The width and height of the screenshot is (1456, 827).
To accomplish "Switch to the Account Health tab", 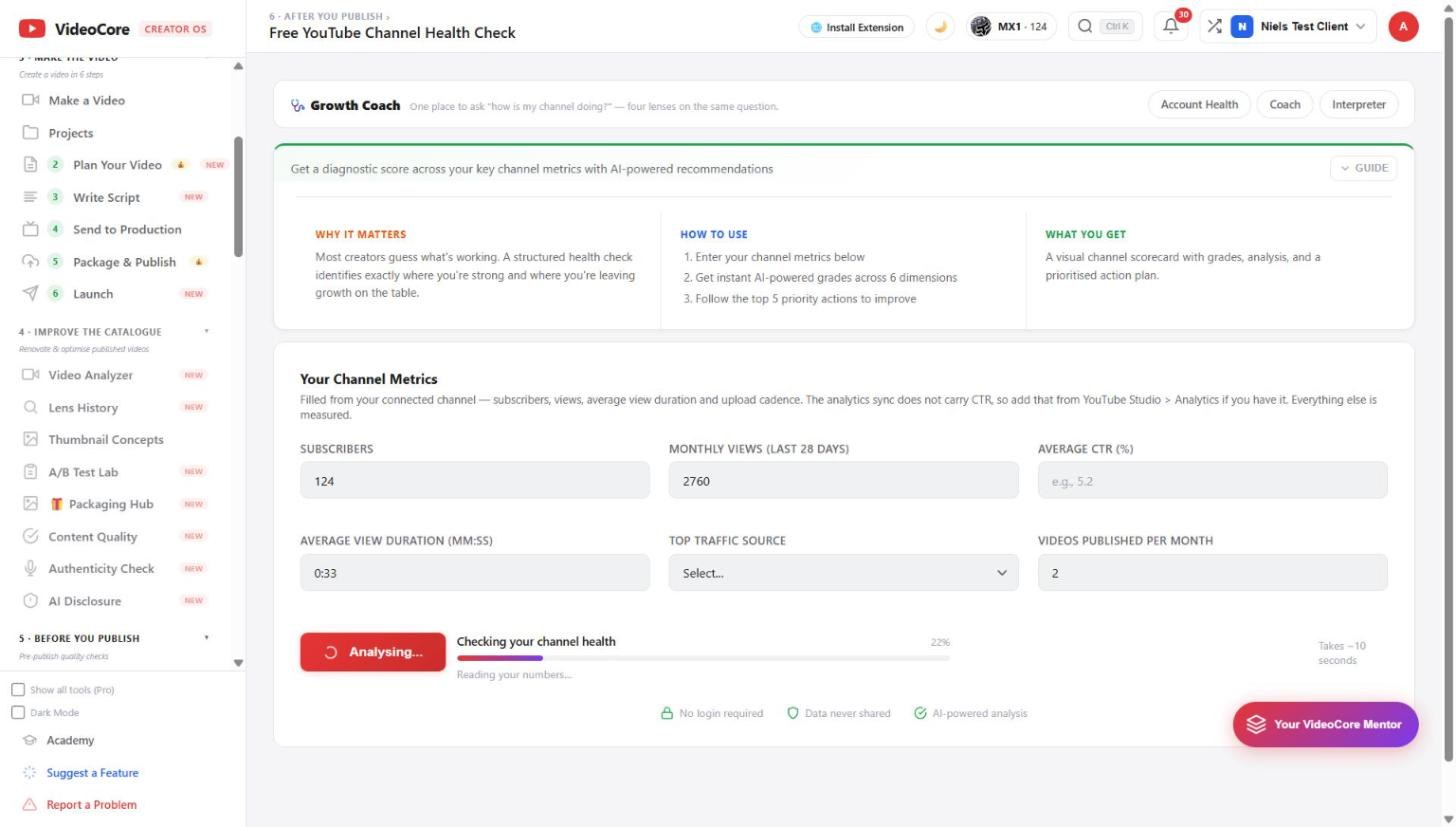I will (x=1199, y=104).
